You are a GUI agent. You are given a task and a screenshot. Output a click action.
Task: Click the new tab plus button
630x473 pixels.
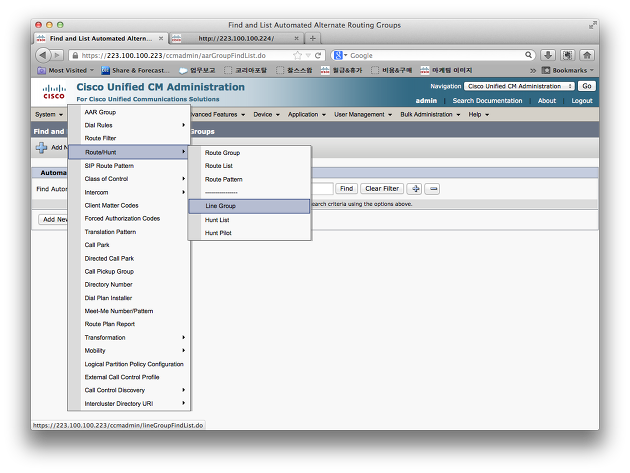click(313, 39)
